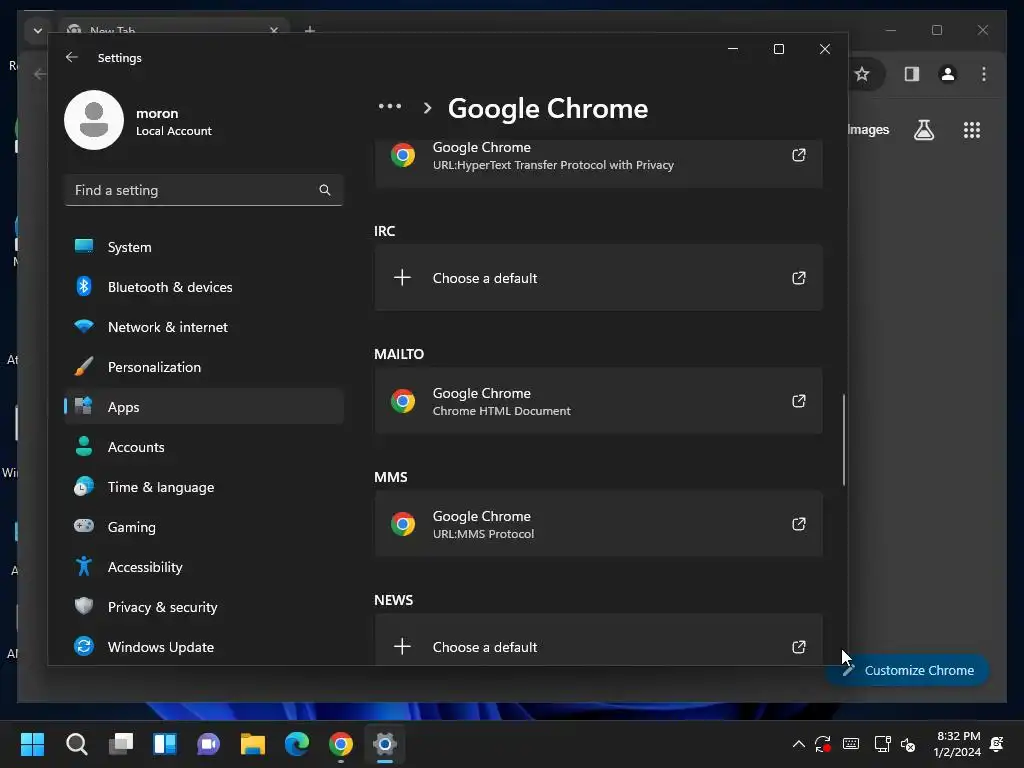This screenshot has width=1024, height=768.
Task: Open Search Labs flask icon in Chrome
Action: tap(923, 130)
